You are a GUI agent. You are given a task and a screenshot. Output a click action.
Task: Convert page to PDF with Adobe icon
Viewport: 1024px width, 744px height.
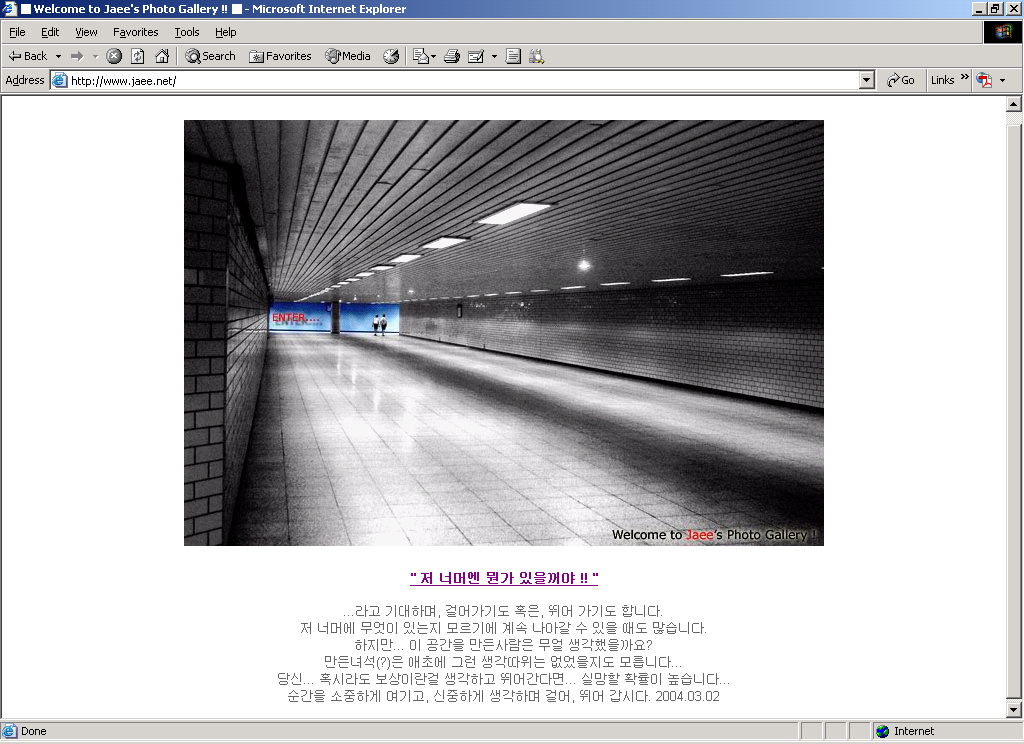tap(985, 79)
